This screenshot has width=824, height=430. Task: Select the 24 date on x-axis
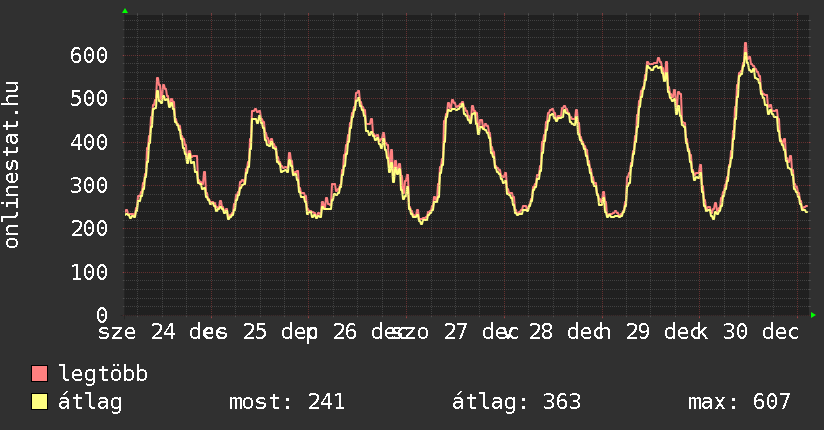(x=162, y=332)
